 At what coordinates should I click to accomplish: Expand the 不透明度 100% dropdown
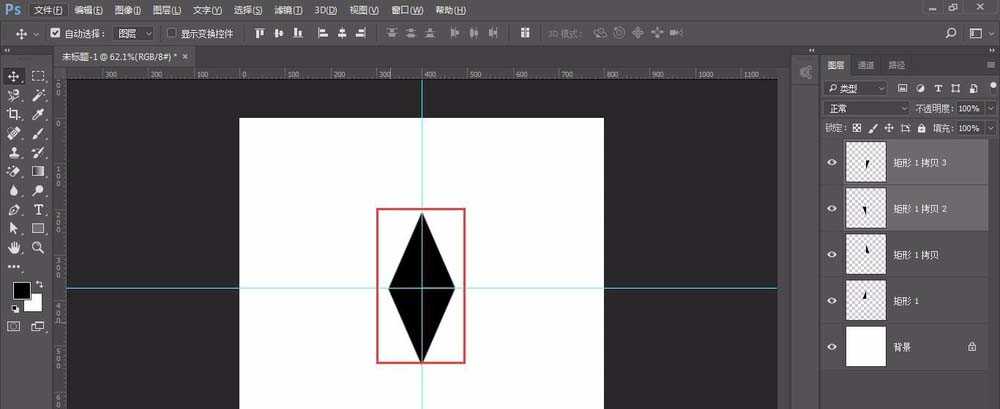point(991,108)
